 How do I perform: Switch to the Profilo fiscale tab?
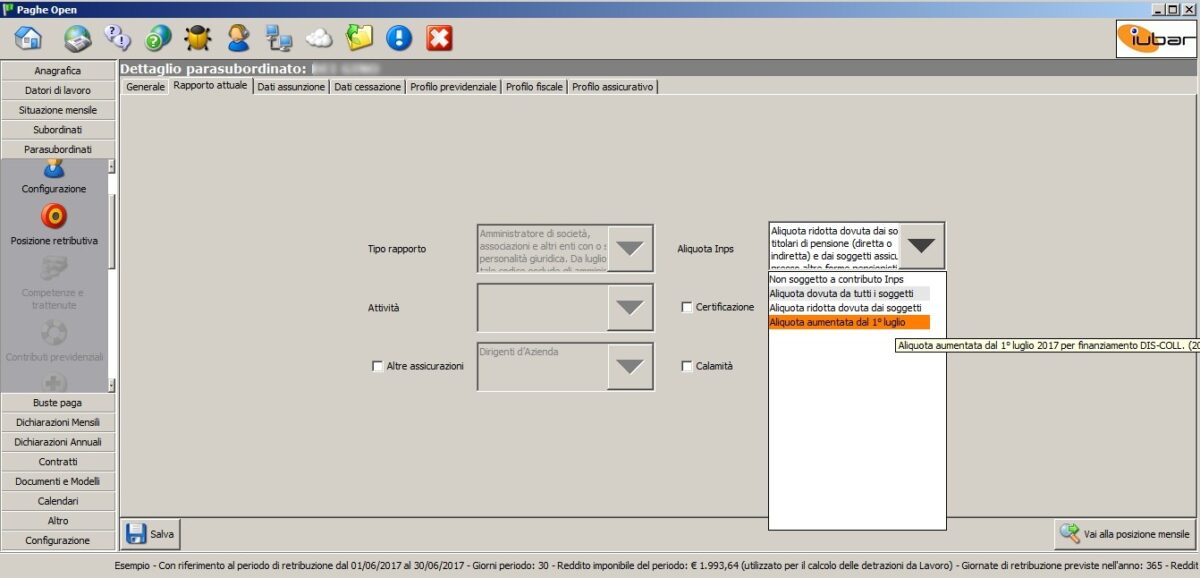coord(534,87)
